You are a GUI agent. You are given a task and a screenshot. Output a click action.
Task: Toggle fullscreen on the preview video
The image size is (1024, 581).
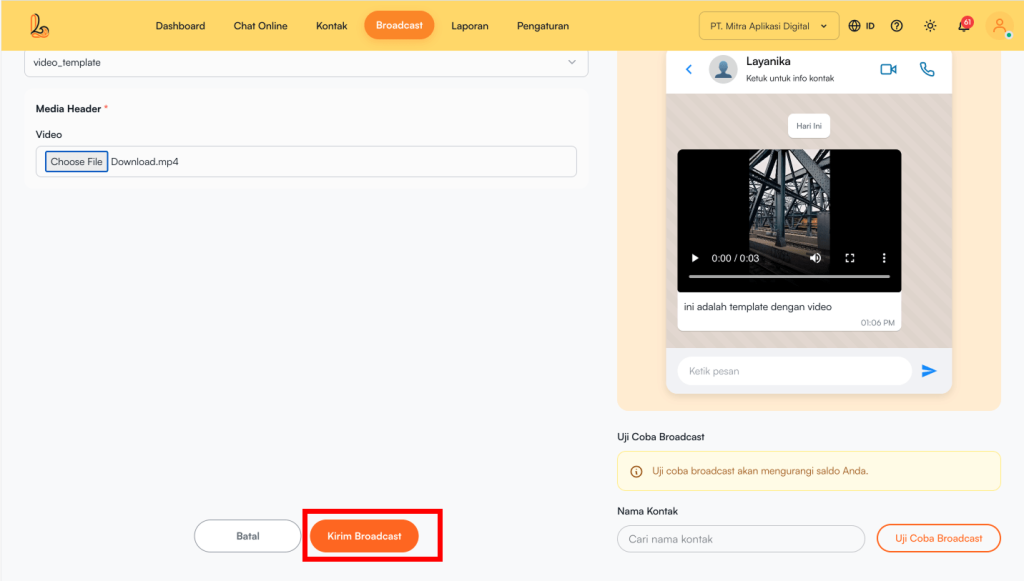(850, 258)
